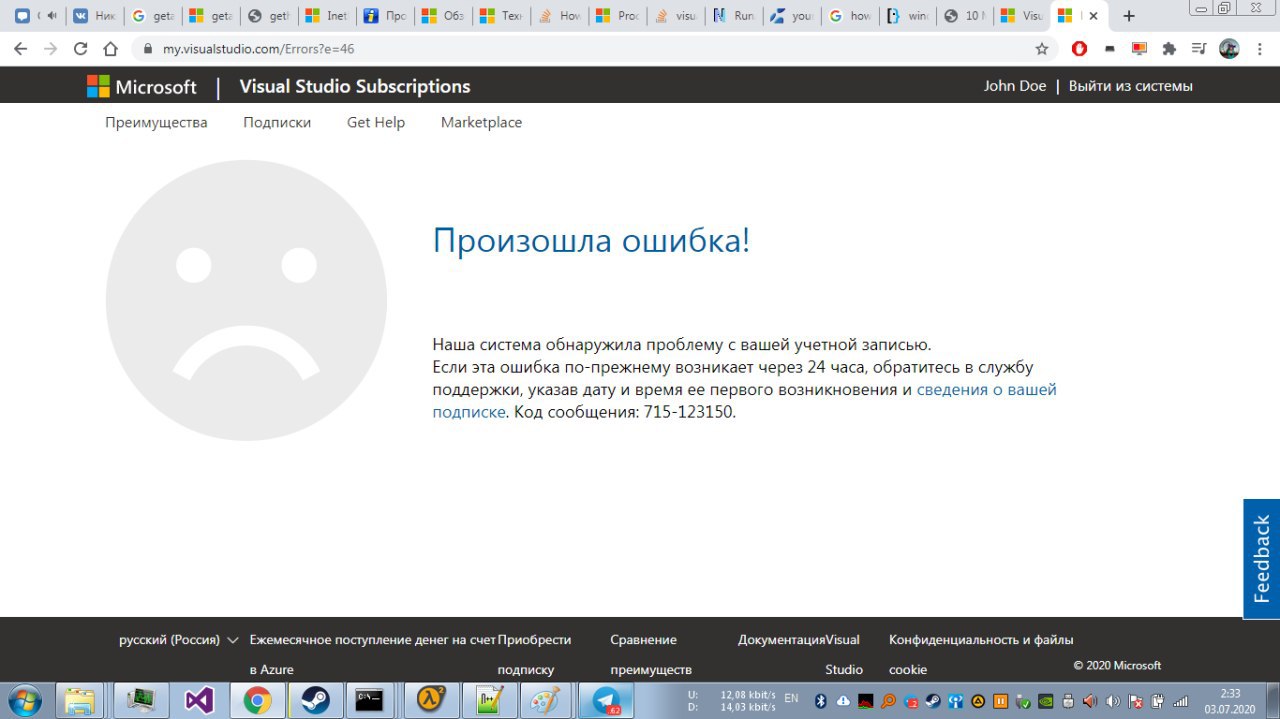This screenshot has height=719, width=1280.
Task: Open the browser home page icon
Action: [111, 49]
